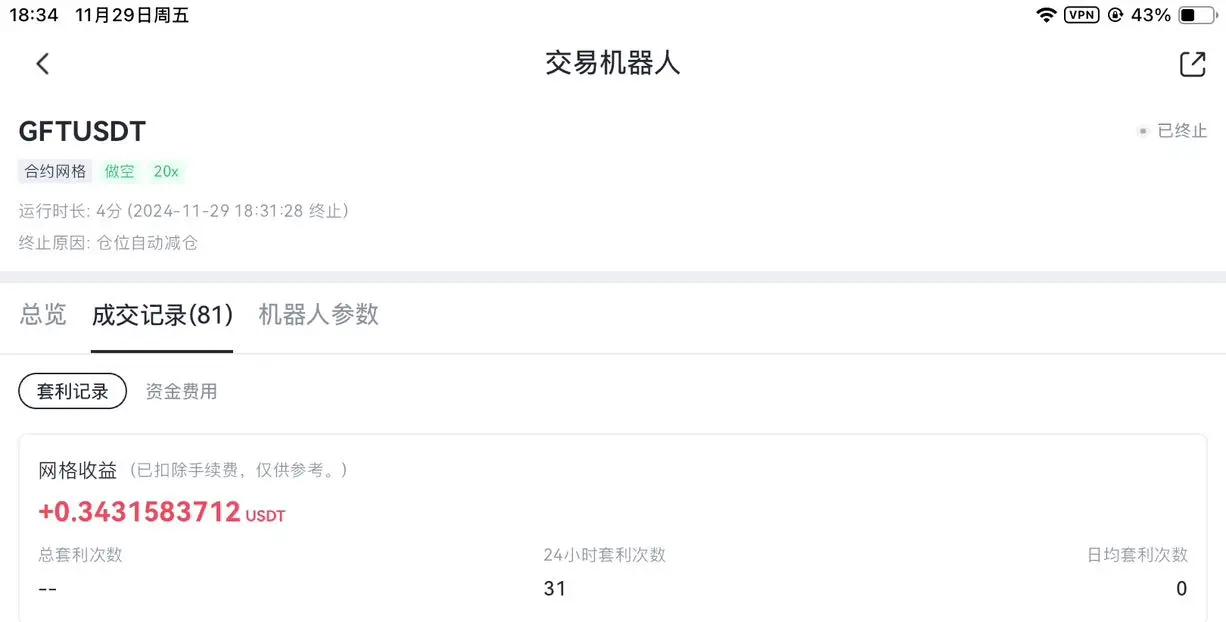Tap the 合约网格 tag
Viewport: 1226px width, 622px height.
pyautogui.click(x=55, y=171)
